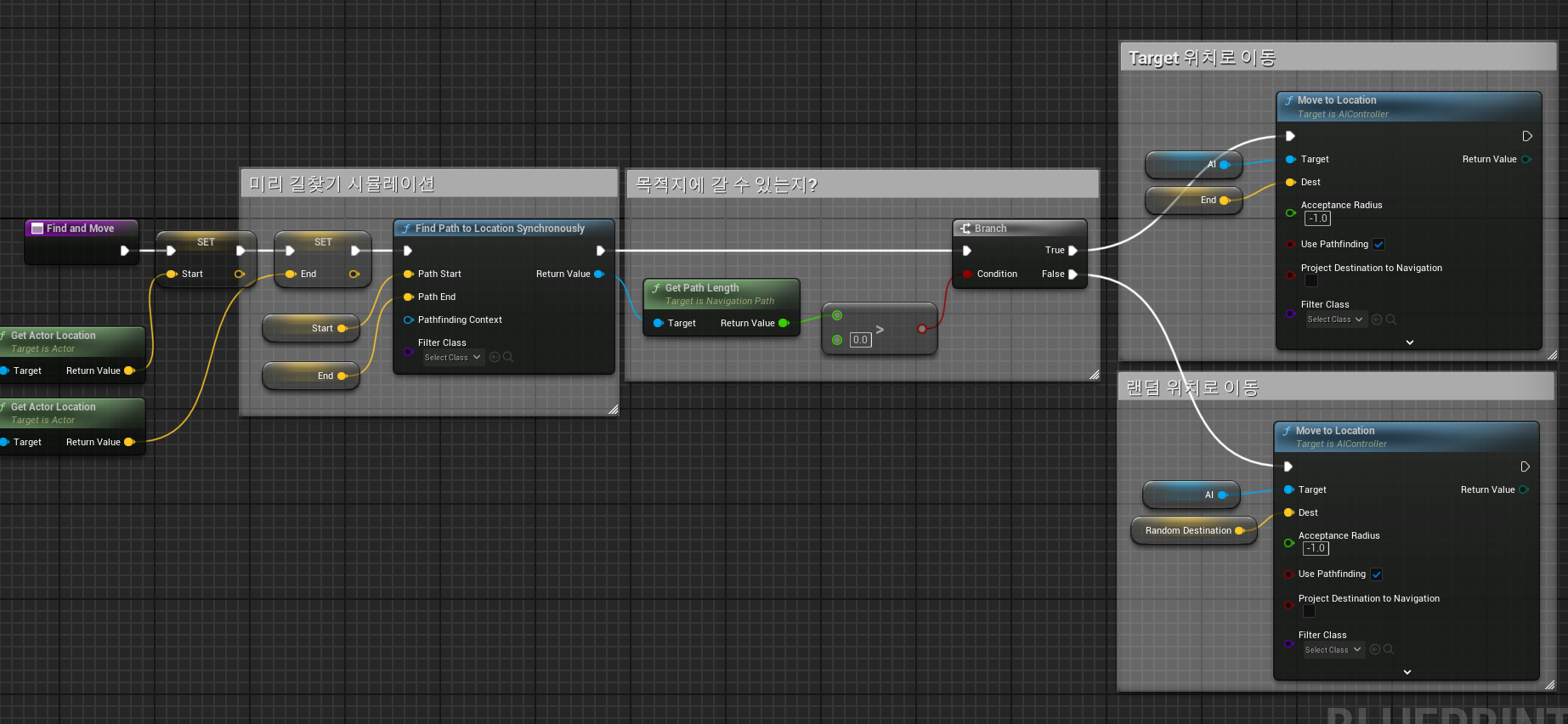Click browse magnifier on lower Move to Location Filter Class
The width and height of the screenshot is (1568, 724).
1389,649
